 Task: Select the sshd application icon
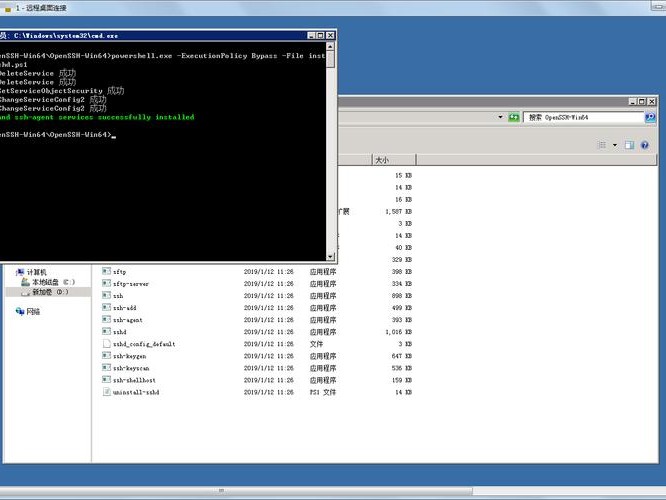106,331
